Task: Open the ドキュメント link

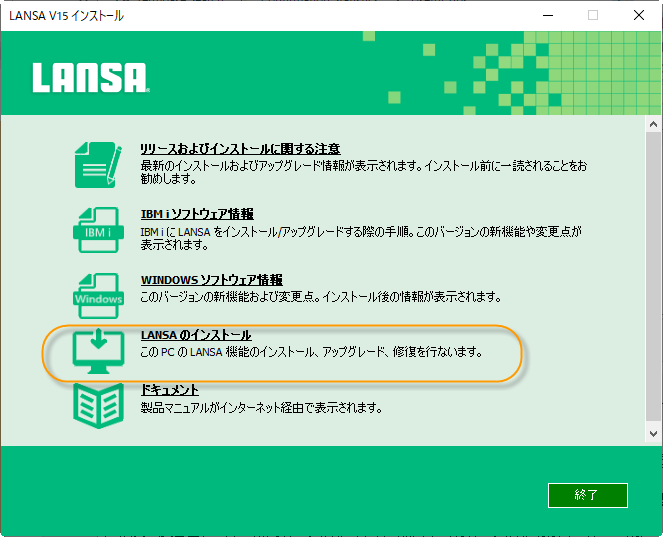Action: 170,390
